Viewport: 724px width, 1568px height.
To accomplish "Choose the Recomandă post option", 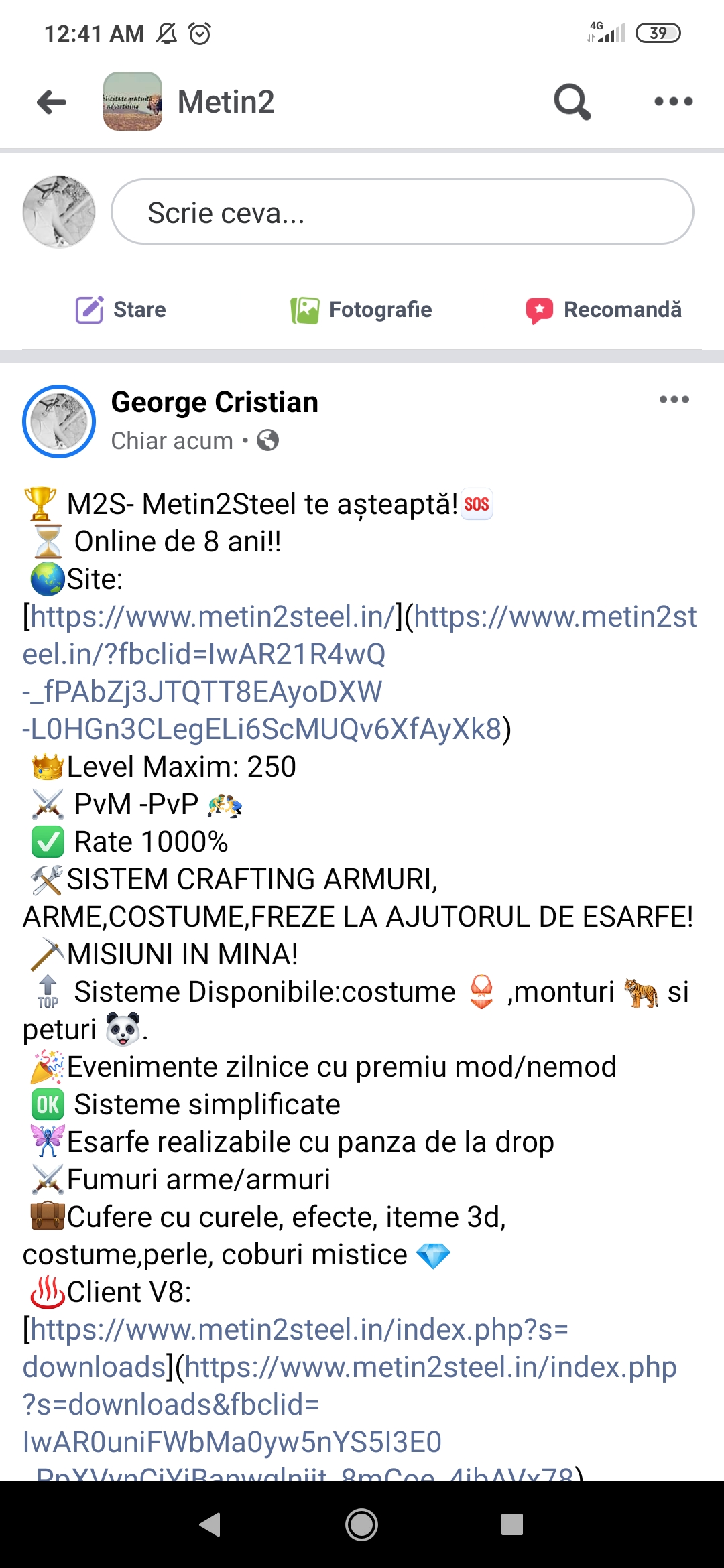I will tap(604, 310).
